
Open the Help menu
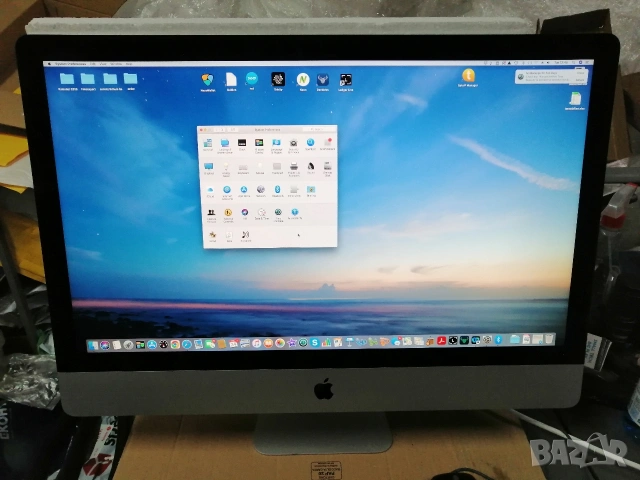pyautogui.click(x=129, y=64)
